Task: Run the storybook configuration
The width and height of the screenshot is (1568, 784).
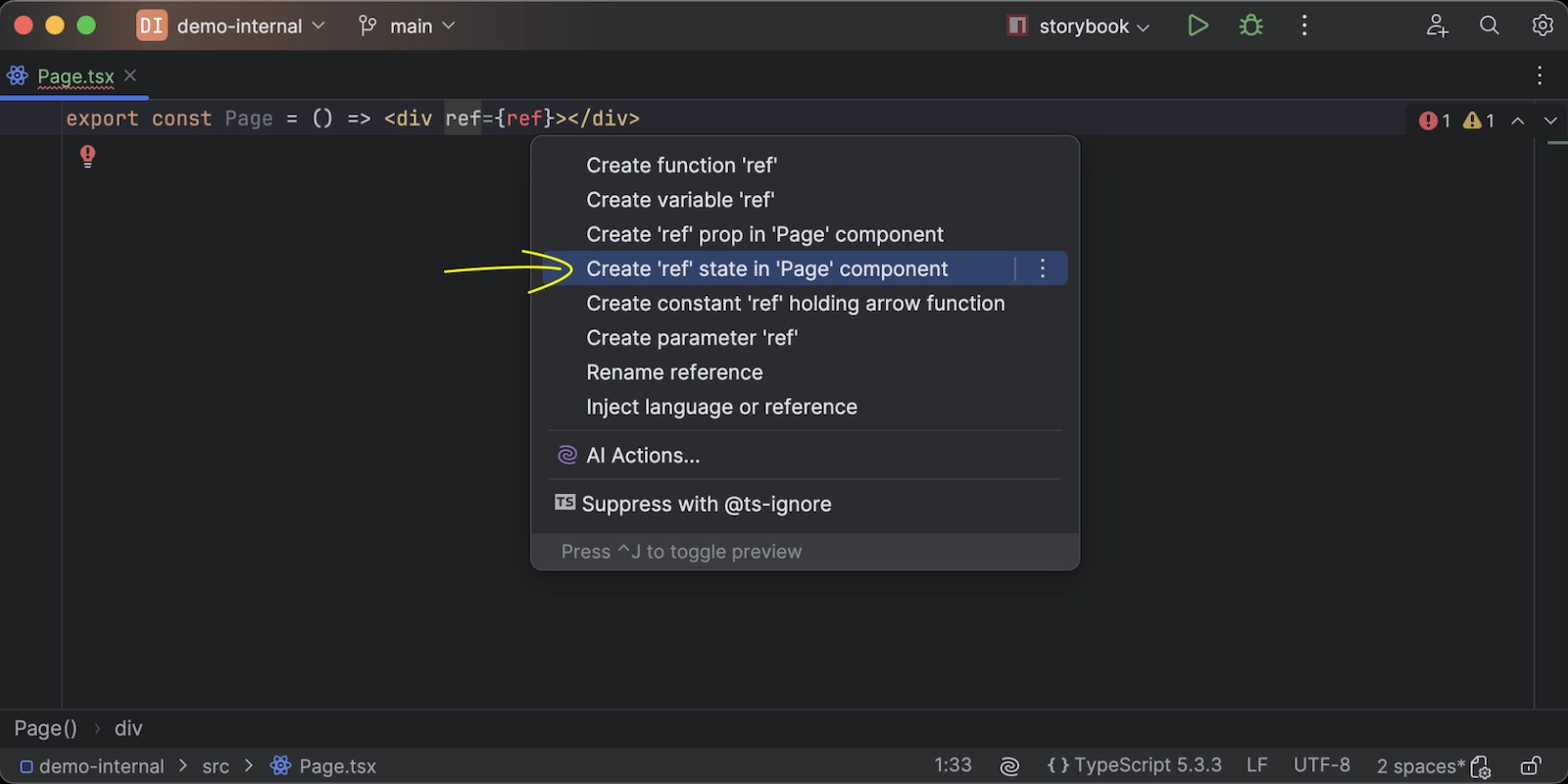Action: [x=1197, y=25]
